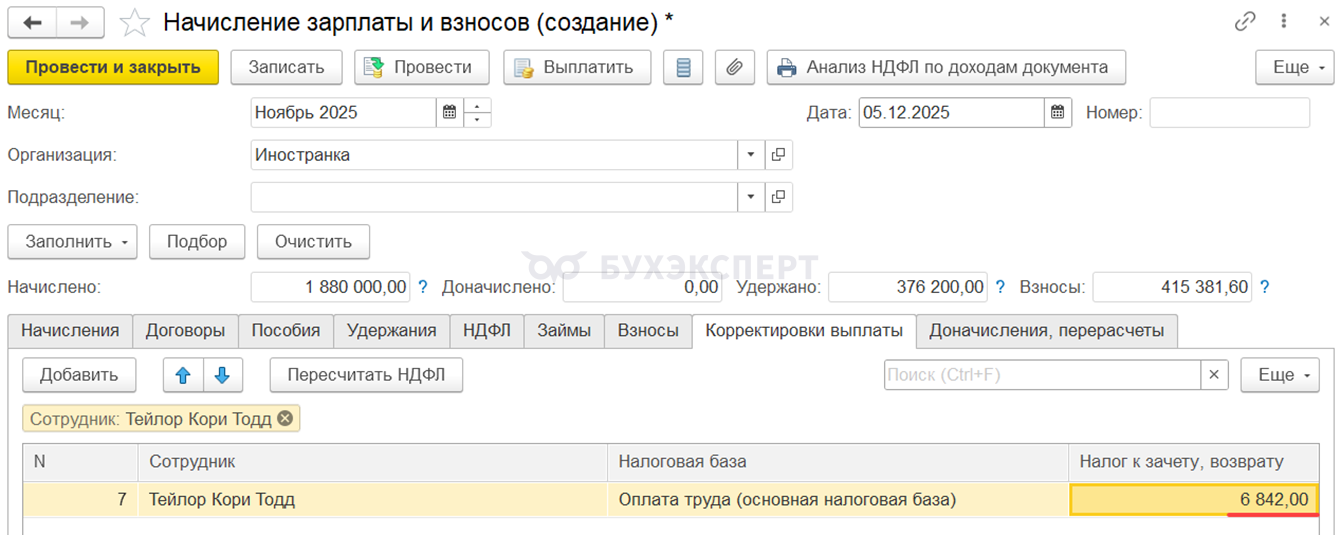
Task: Focus the empty Номер field
Action: [x=1229, y=112]
